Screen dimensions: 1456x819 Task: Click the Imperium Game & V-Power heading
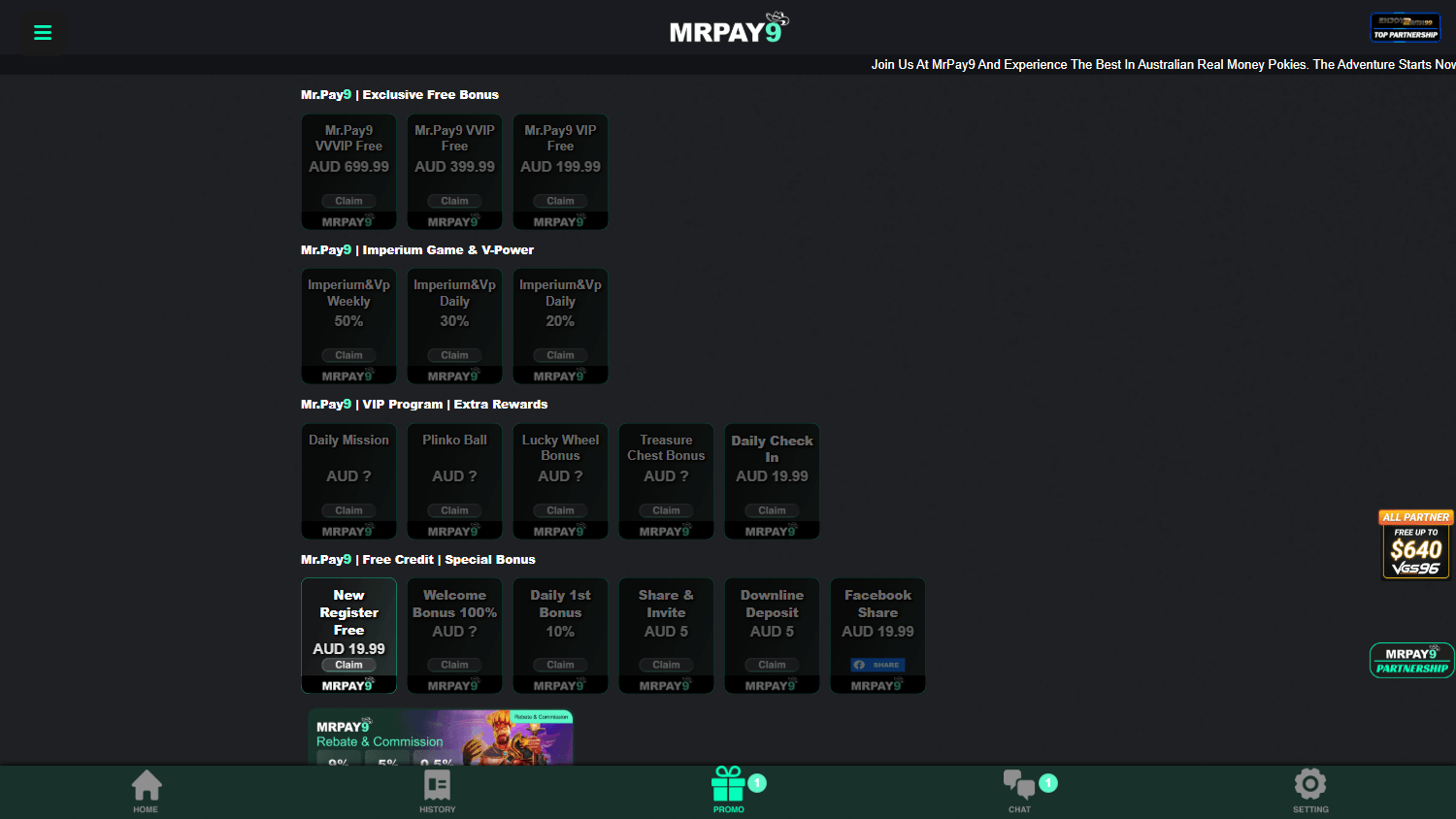pos(417,249)
